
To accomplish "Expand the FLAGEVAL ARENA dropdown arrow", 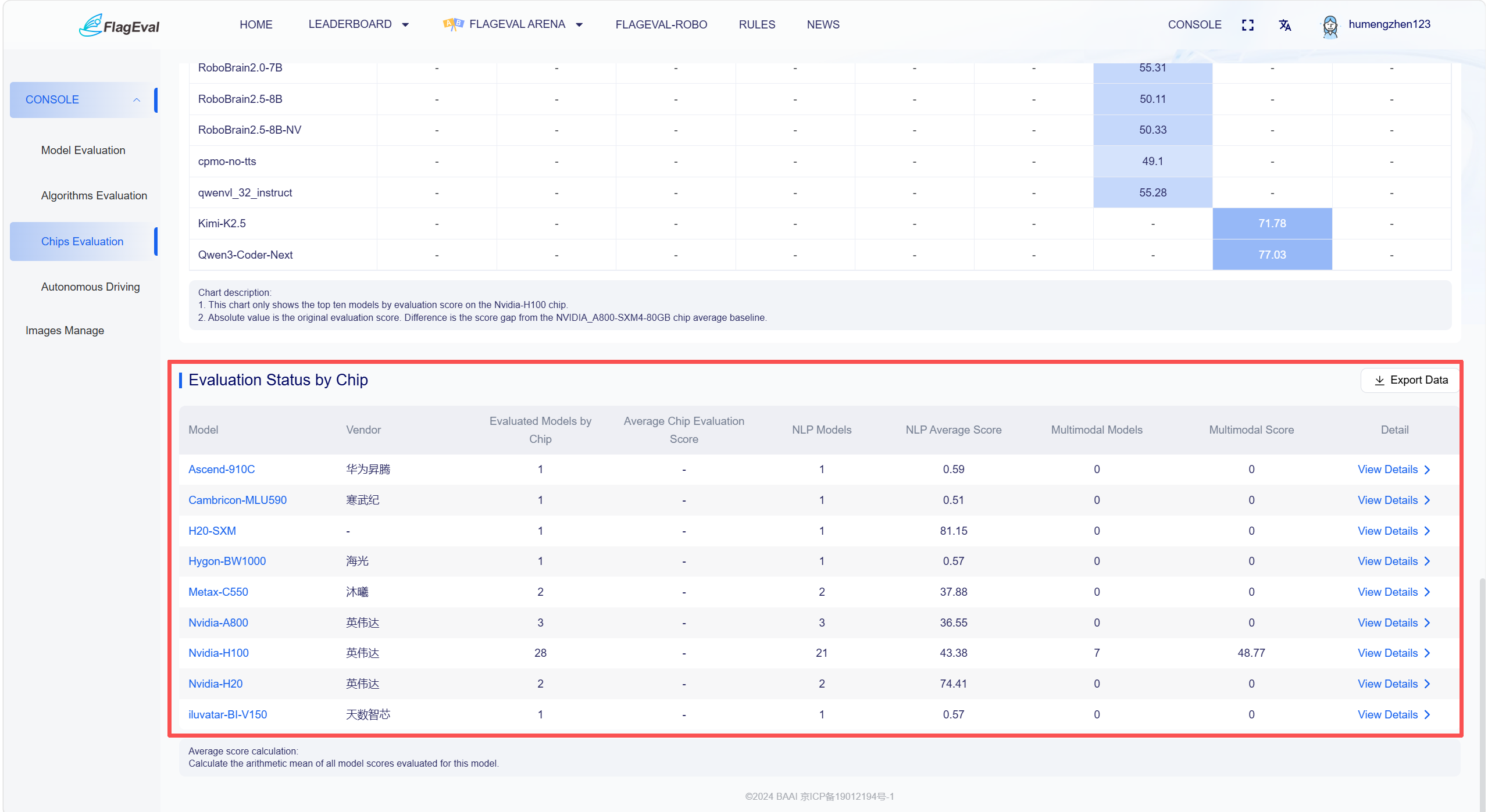I will [x=579, y=25].
